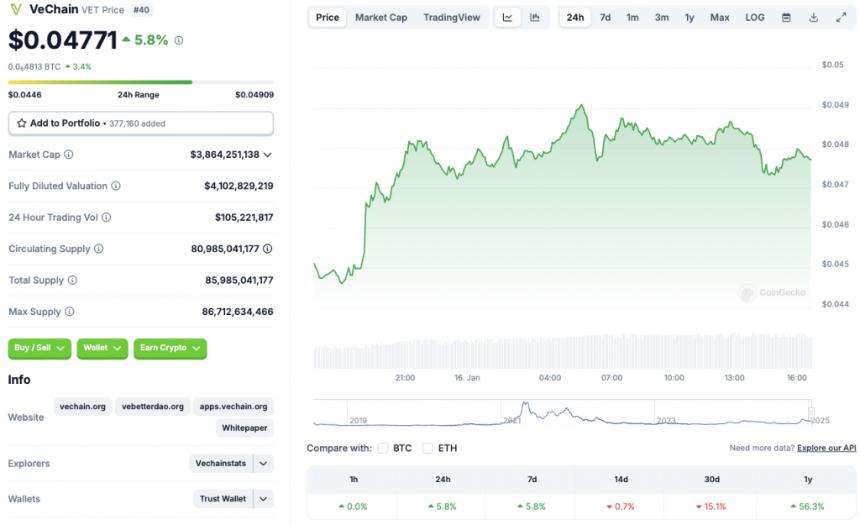Open the apps.vechain.org website link
This screenshot has width=860, height=525.
point(234,407)
